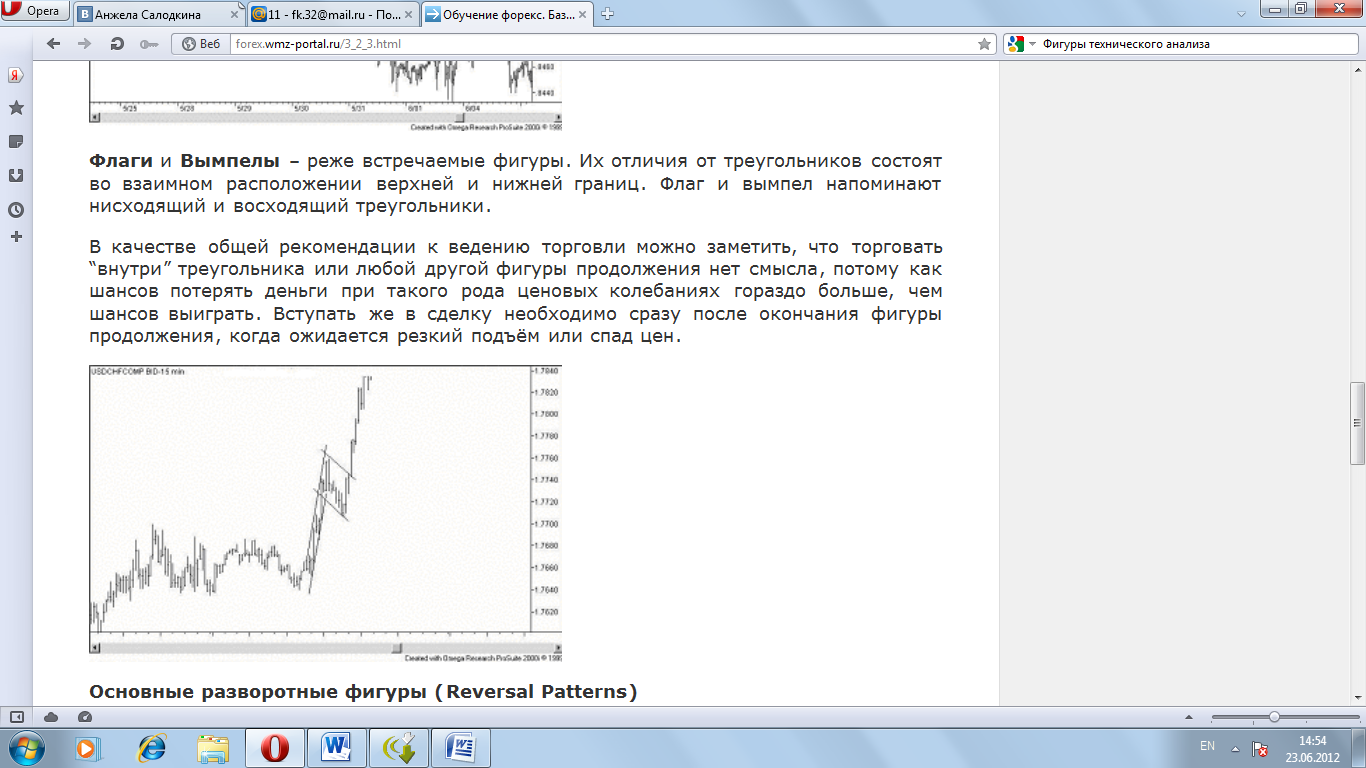
Task: Open the Downloads panel in the sidebar
Action: [16, 176]
